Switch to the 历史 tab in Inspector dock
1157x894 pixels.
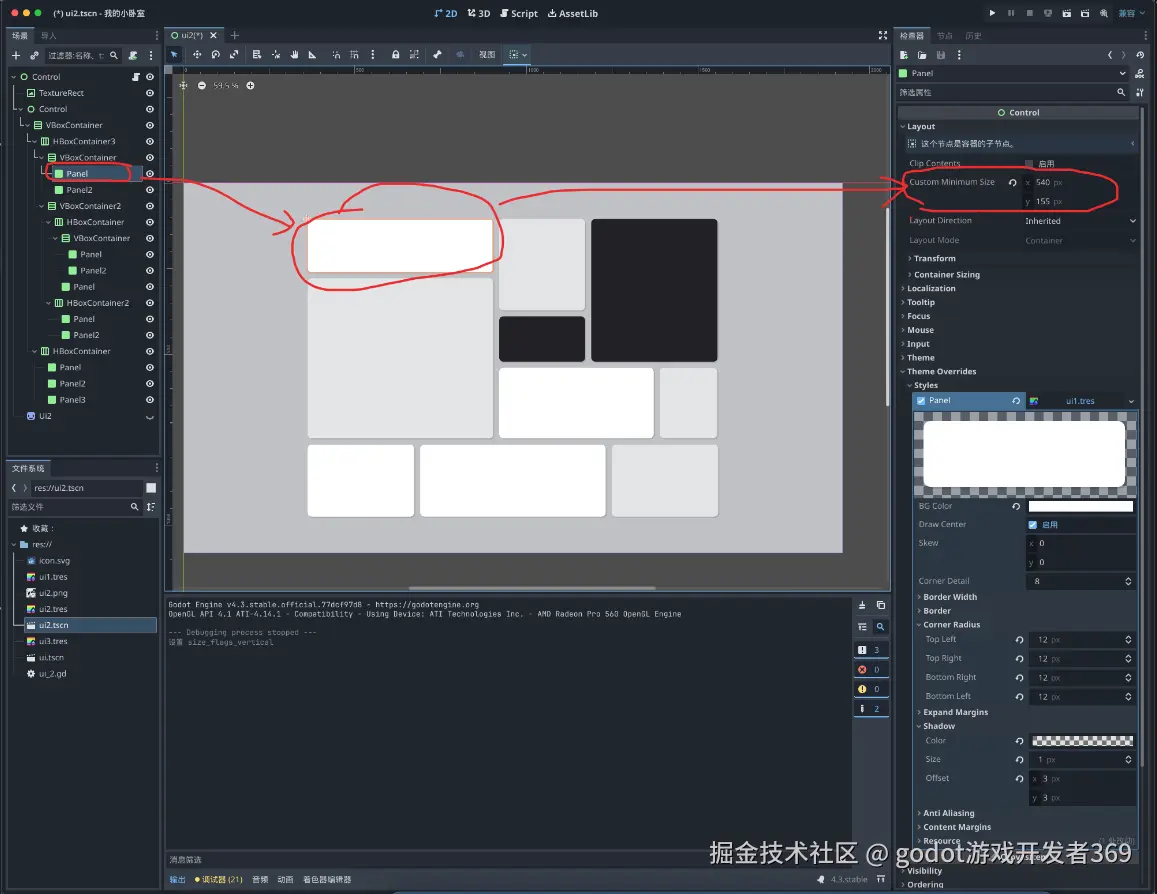[x=973, y=36]
